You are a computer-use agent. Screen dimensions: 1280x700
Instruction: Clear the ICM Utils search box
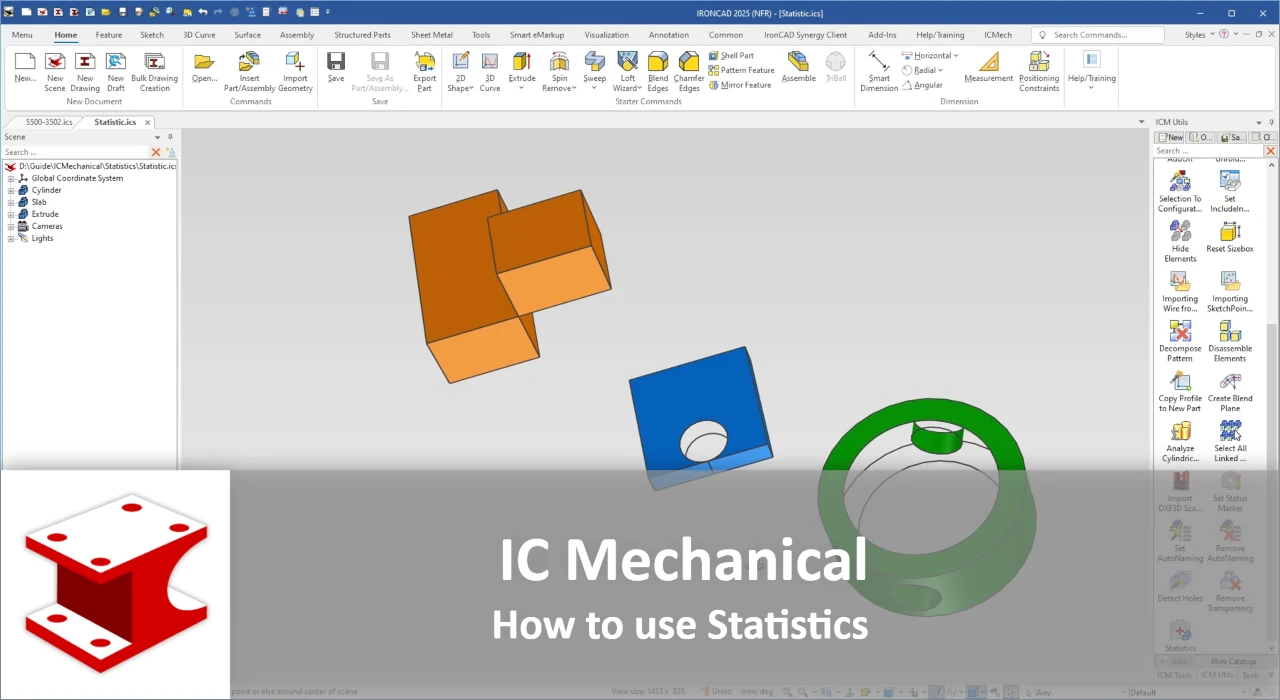coord(1271,151)
